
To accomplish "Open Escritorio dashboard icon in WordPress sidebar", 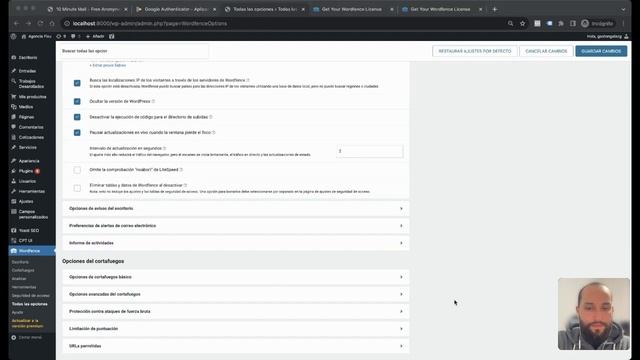I will [x=13, y=58].
